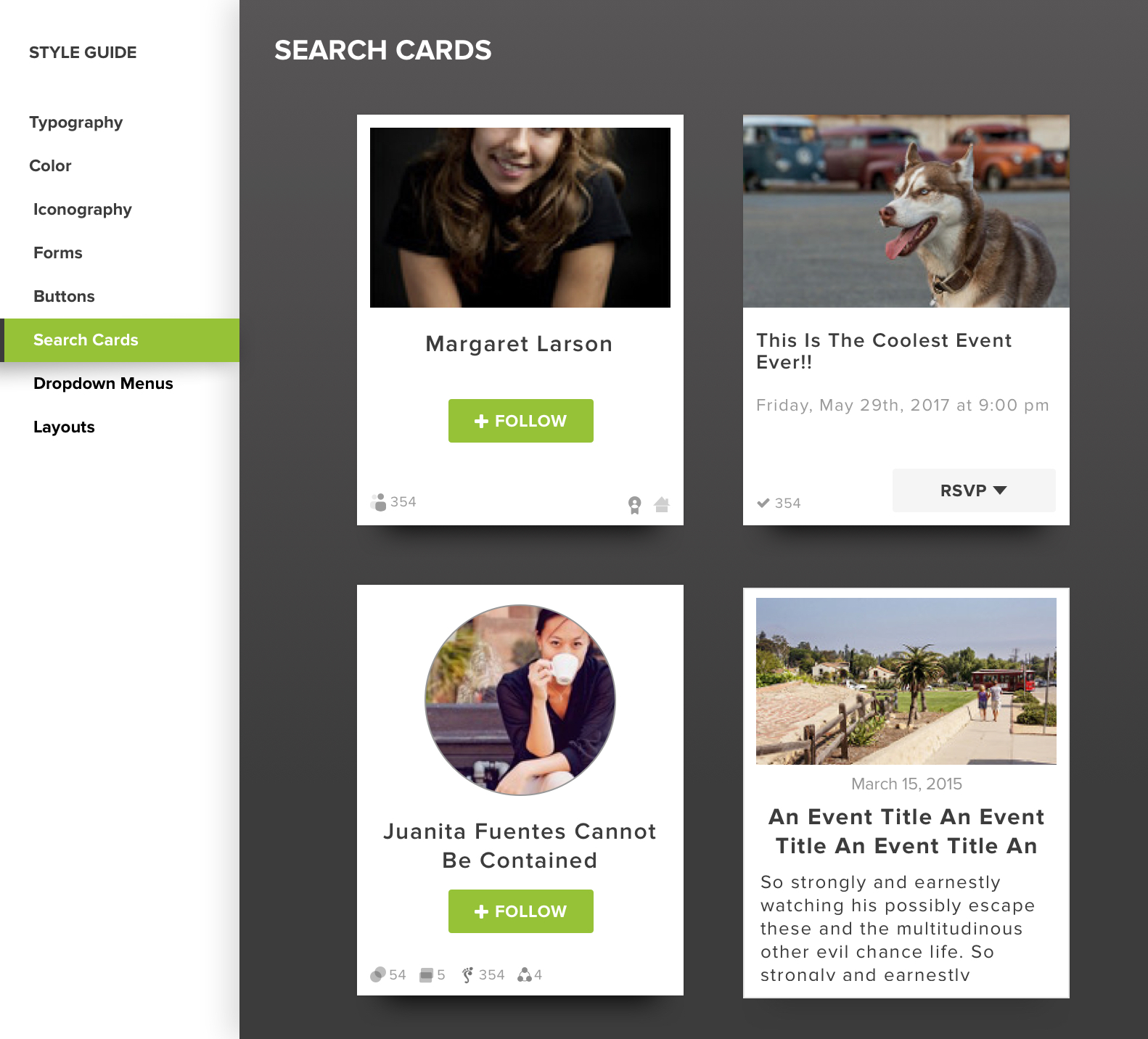Go to the Color section
1148x1039 pixels.
[x=51, y=165]
